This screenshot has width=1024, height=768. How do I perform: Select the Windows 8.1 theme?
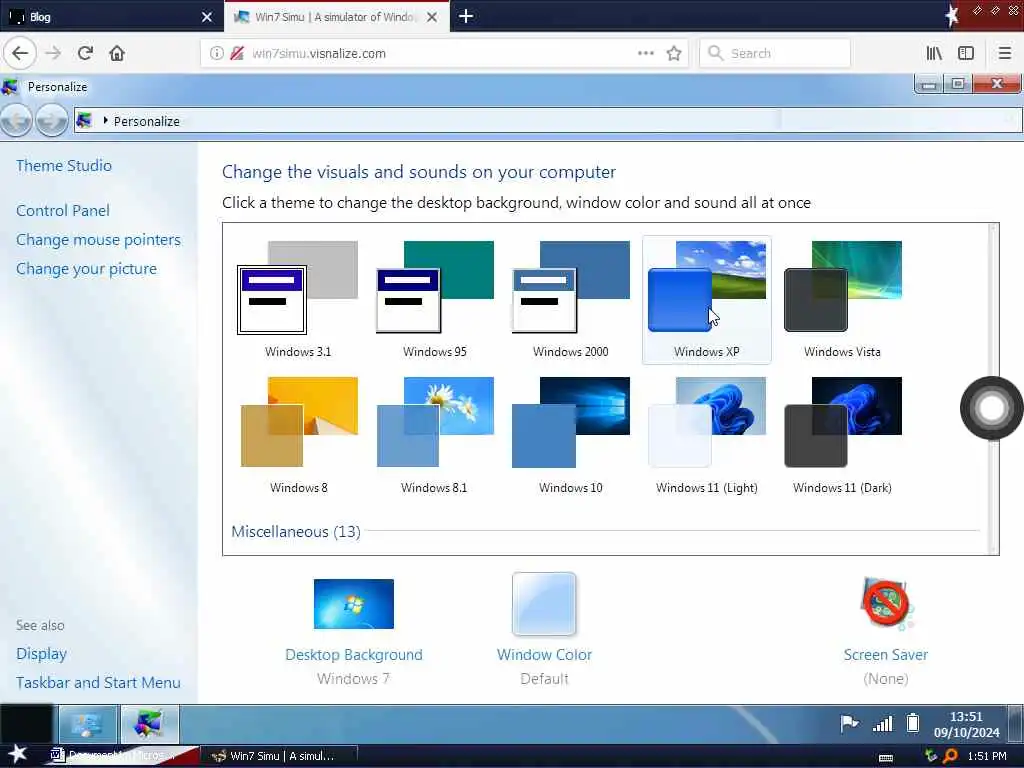click(434, 435)
